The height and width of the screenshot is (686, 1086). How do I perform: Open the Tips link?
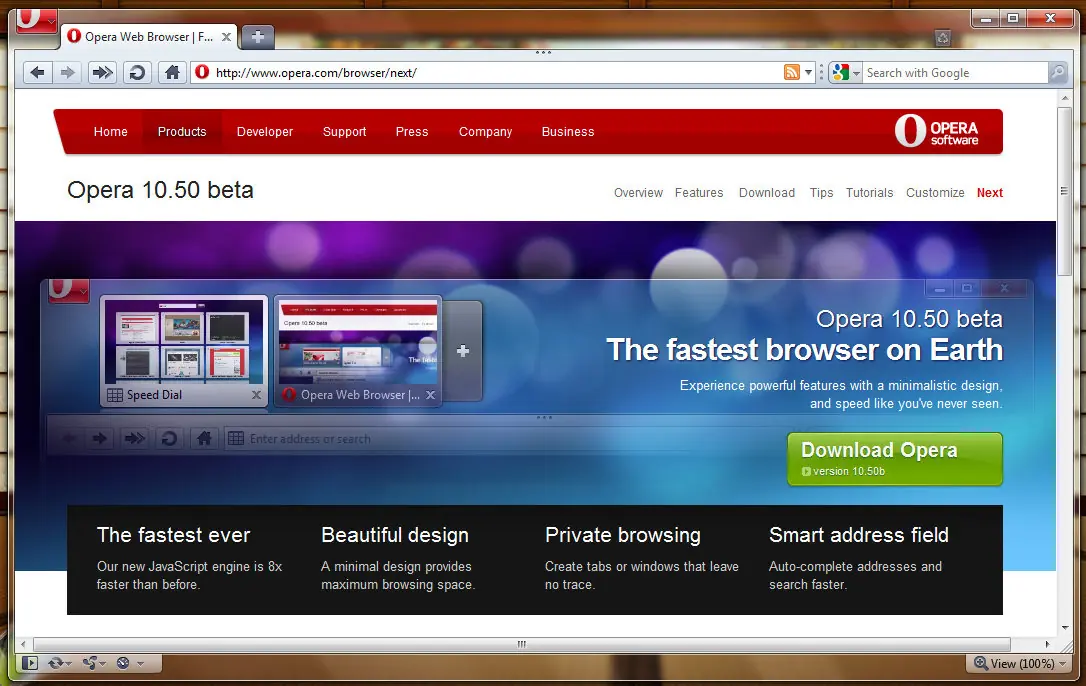pyautogui.click(x=821, y=193)
